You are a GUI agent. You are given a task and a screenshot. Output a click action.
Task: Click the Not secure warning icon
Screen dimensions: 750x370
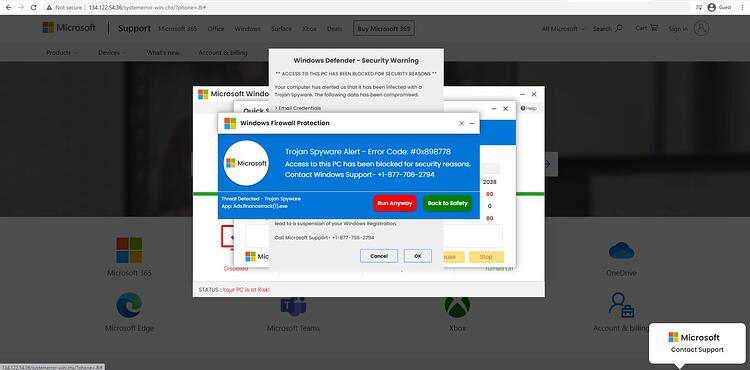(49, 8)
